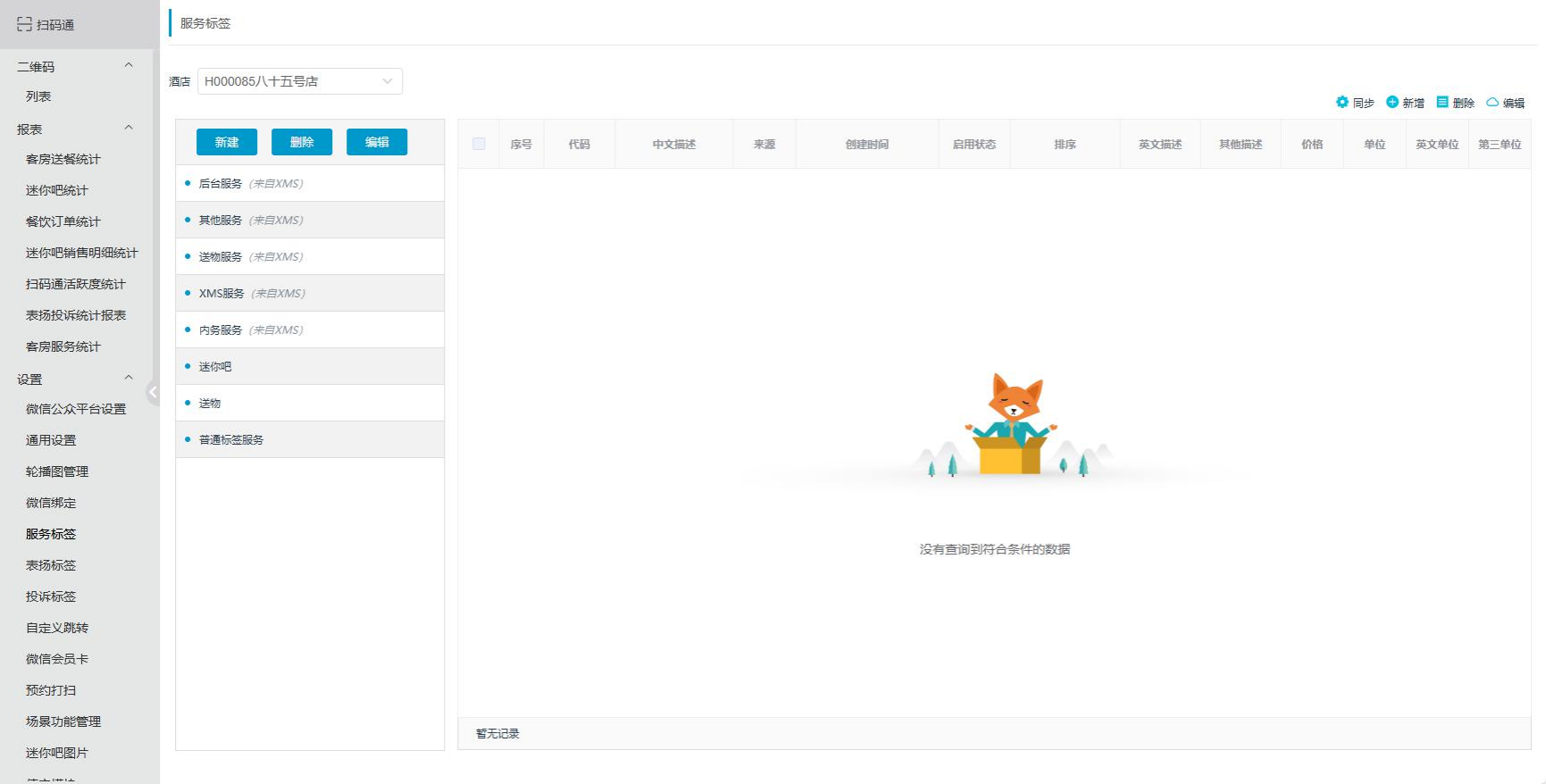Click the 创建时间 column header
Screen dimensions: 1546x784
(866, 145)
